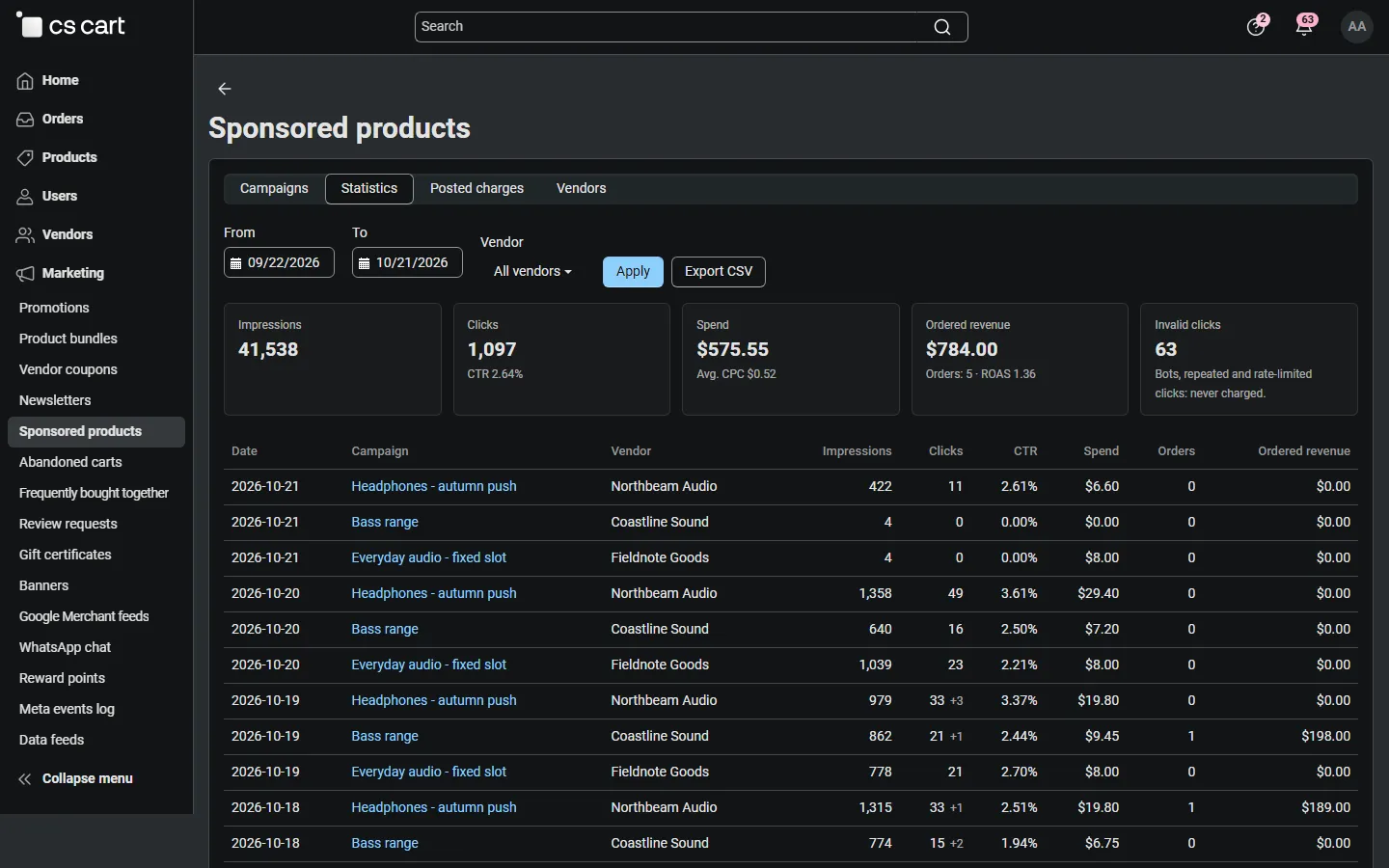This screenshot has height=868, width=1389.
Task: Open Headphones - autumn push on 2026-10-19
Action: 434,700
